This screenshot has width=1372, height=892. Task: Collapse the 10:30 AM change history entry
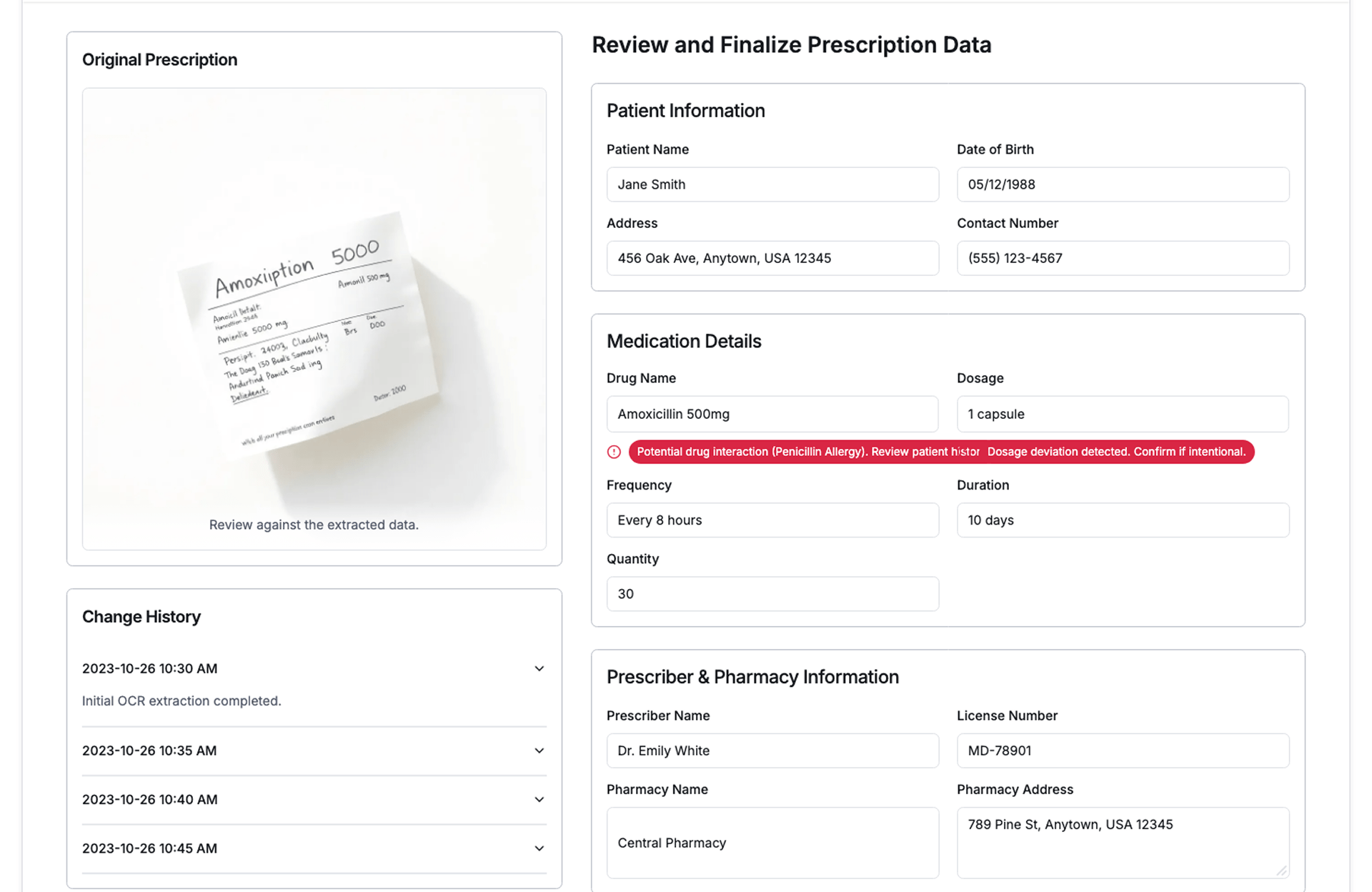pos(539,669)
